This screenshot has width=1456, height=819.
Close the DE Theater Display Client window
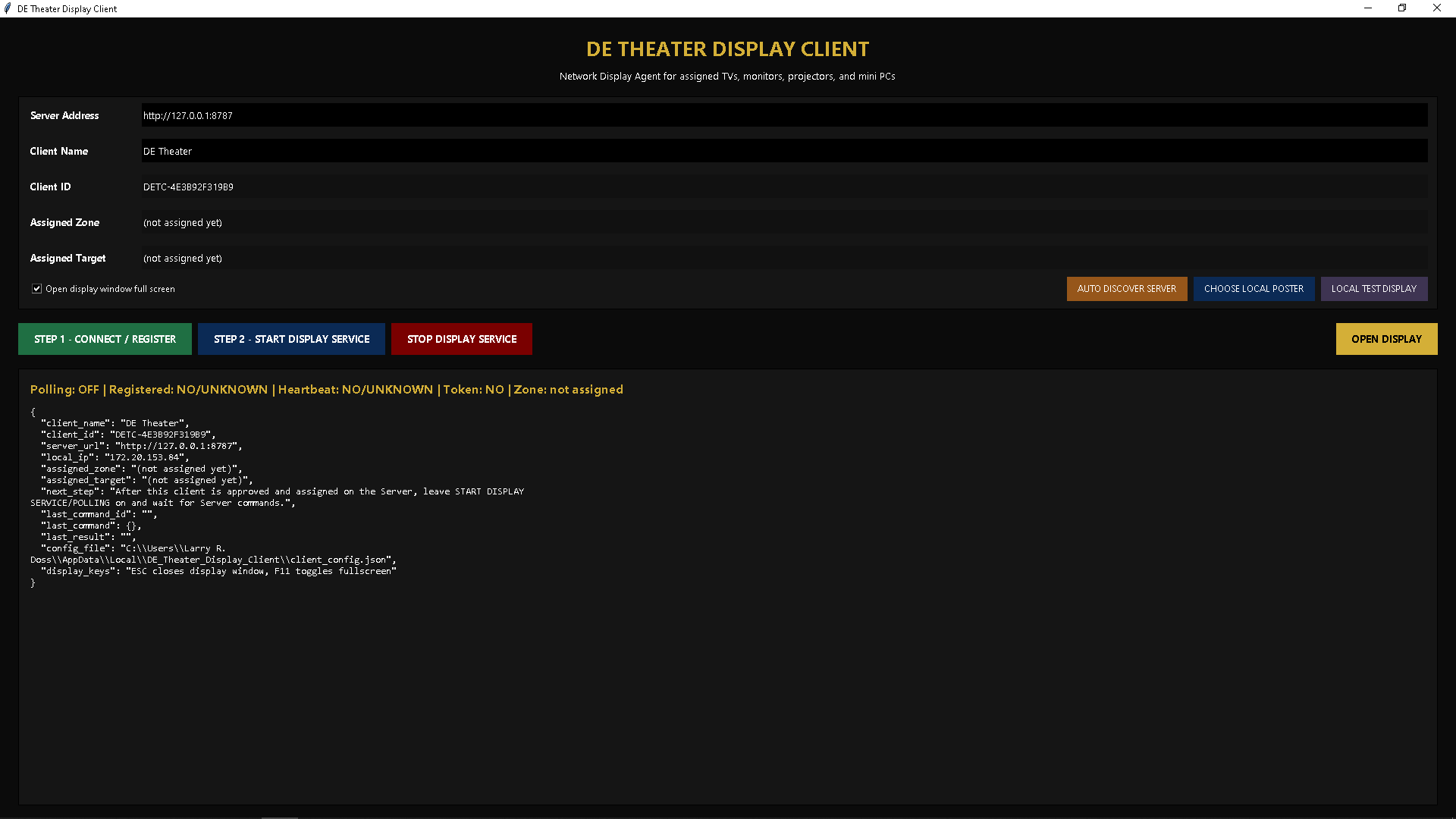tap(1437, 8)
